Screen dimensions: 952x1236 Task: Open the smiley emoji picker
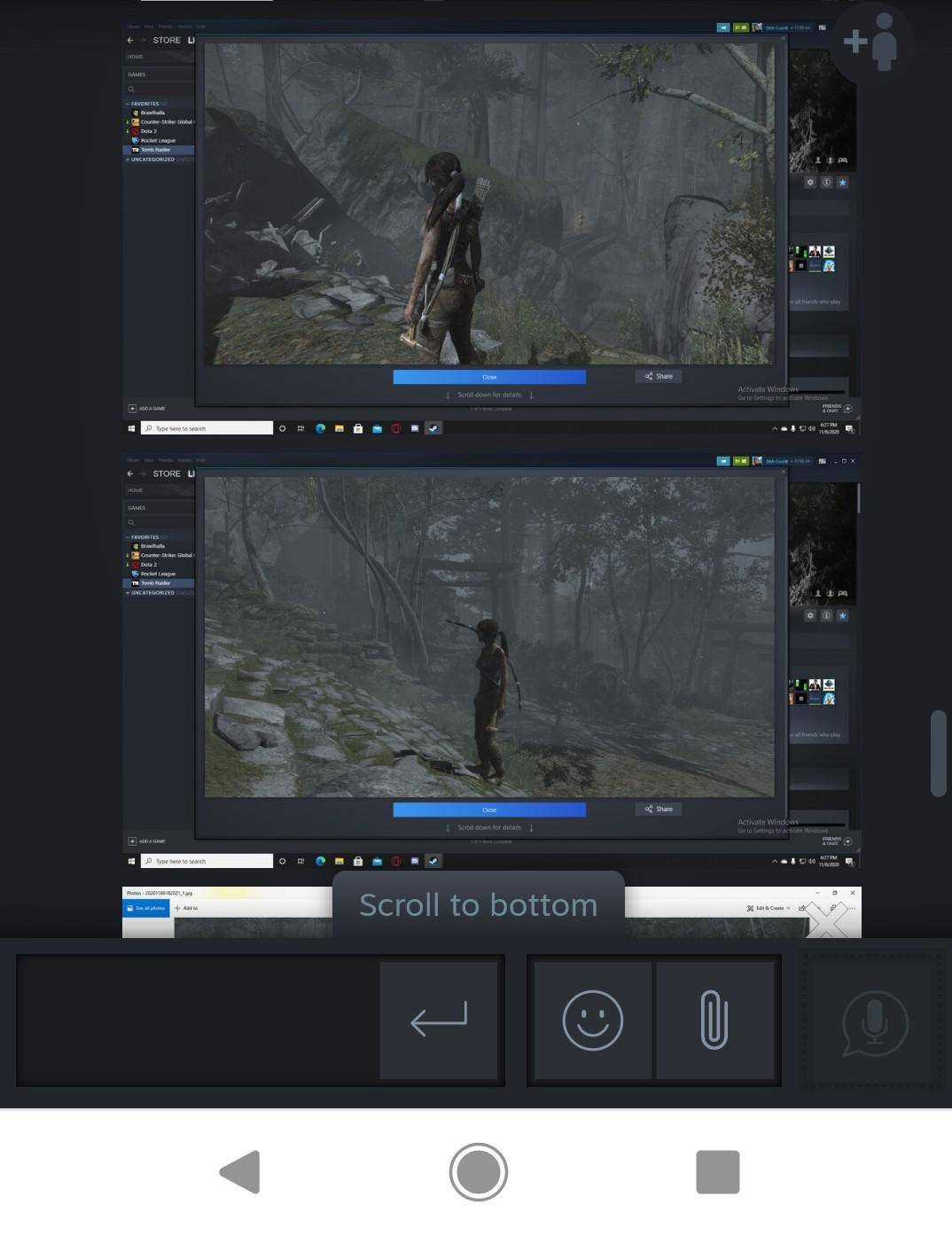click(x=592, y=1021)
